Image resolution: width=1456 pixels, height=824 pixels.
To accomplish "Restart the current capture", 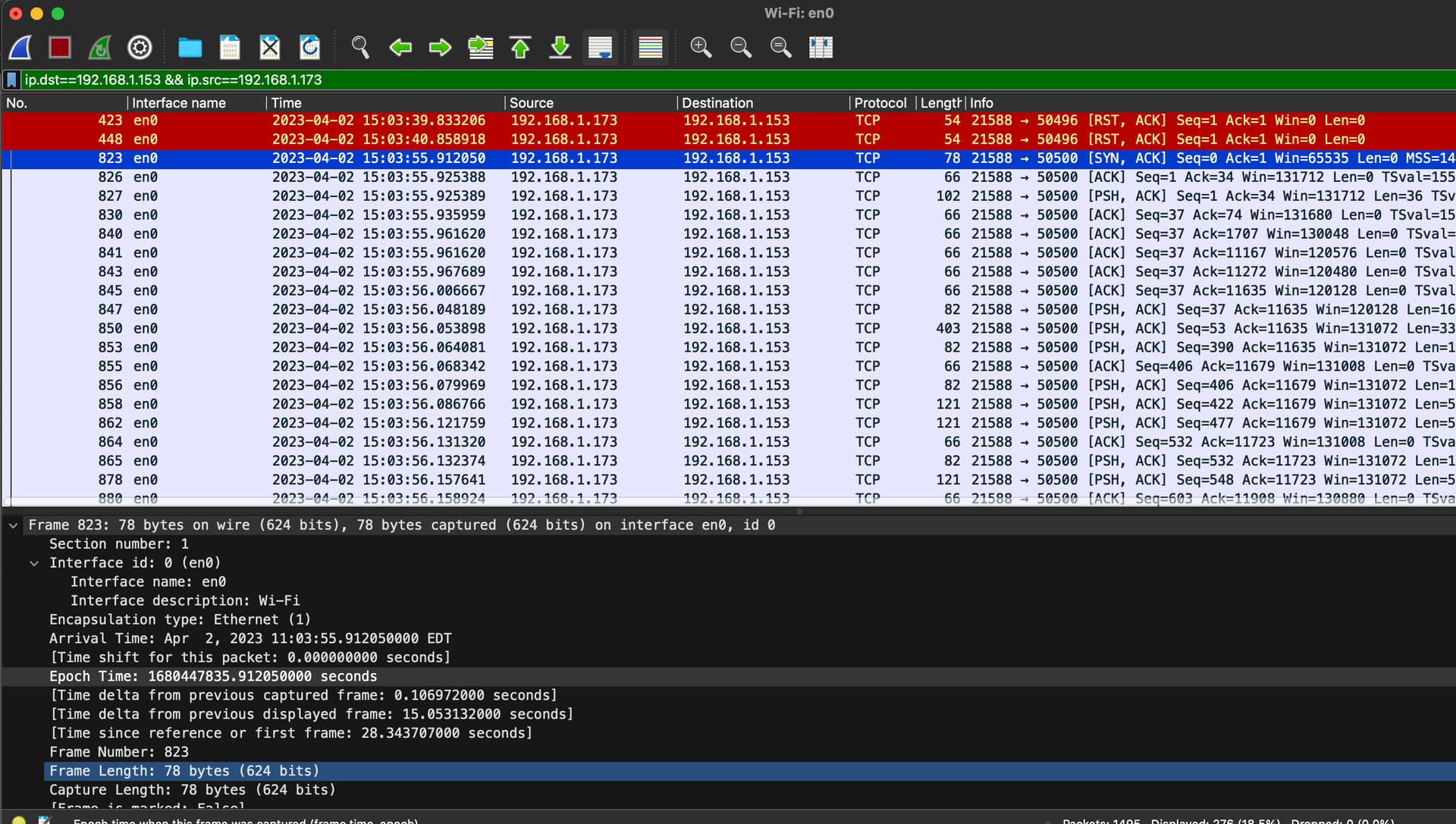I will click(x=99, y=48).
